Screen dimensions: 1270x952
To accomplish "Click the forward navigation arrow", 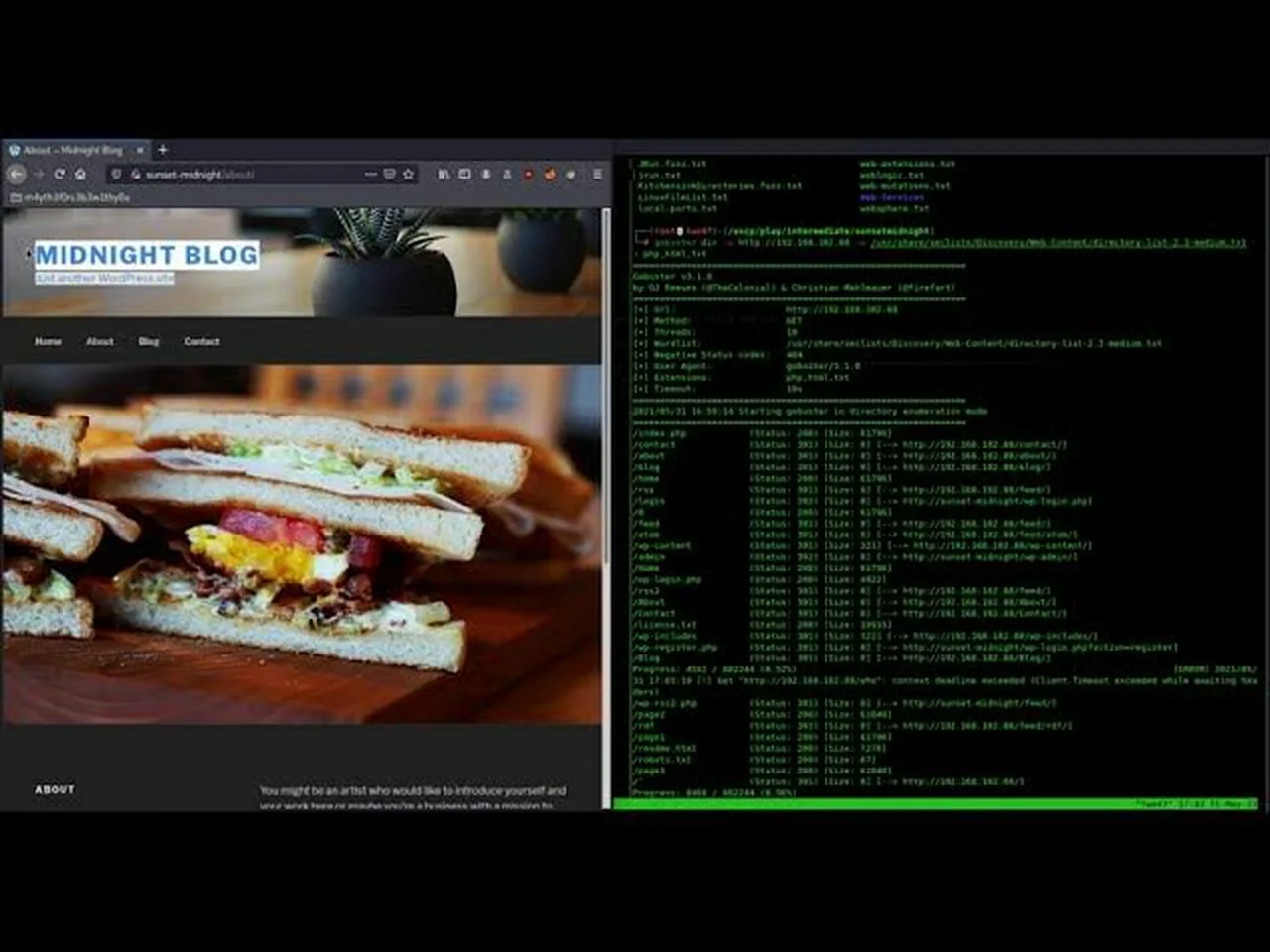I will tap(39, 174).
